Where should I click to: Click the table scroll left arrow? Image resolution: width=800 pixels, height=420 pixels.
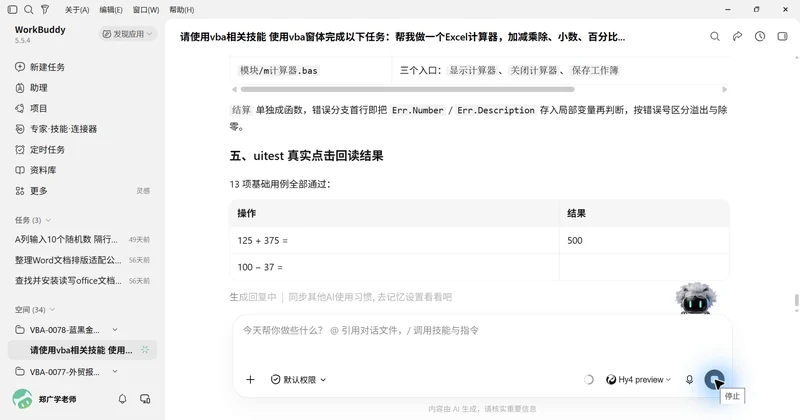[x=234, y=89]
